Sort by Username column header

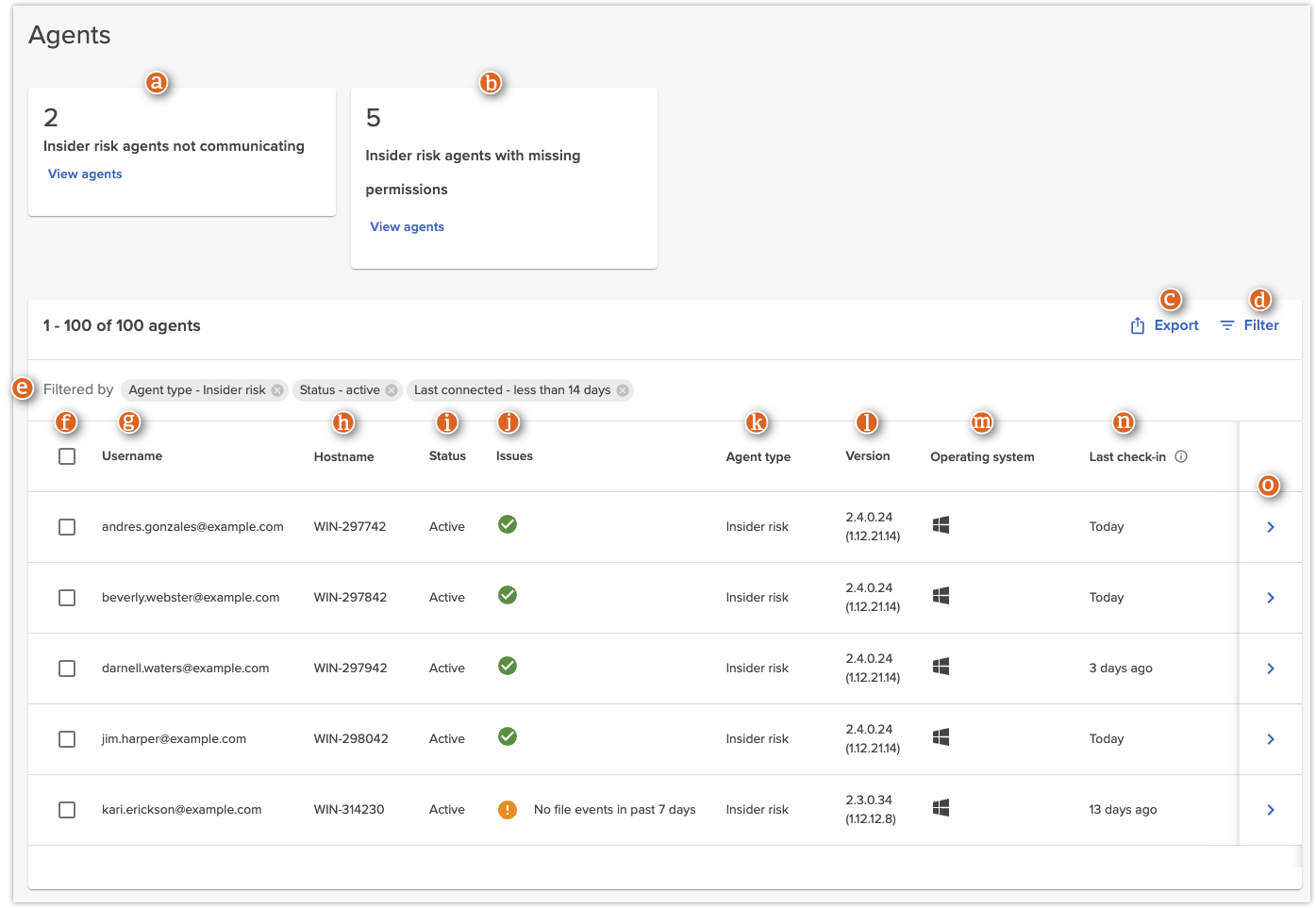tap(132, 456)
